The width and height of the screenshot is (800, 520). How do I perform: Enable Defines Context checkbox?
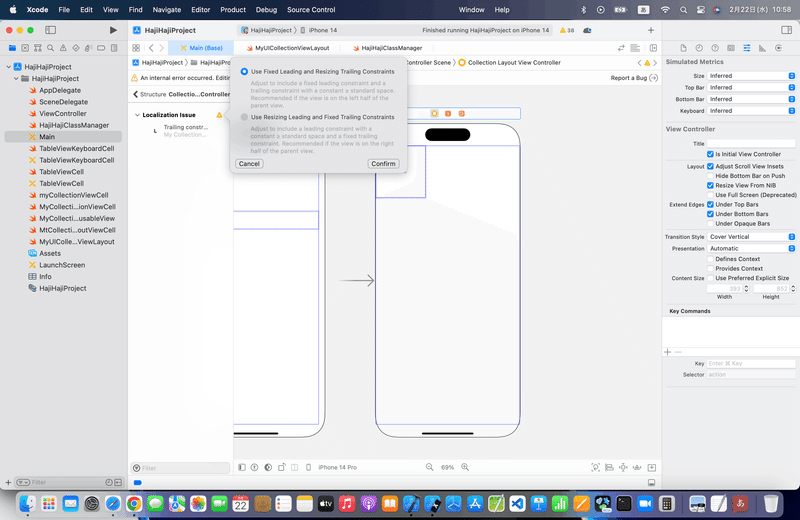click(710, 259)
